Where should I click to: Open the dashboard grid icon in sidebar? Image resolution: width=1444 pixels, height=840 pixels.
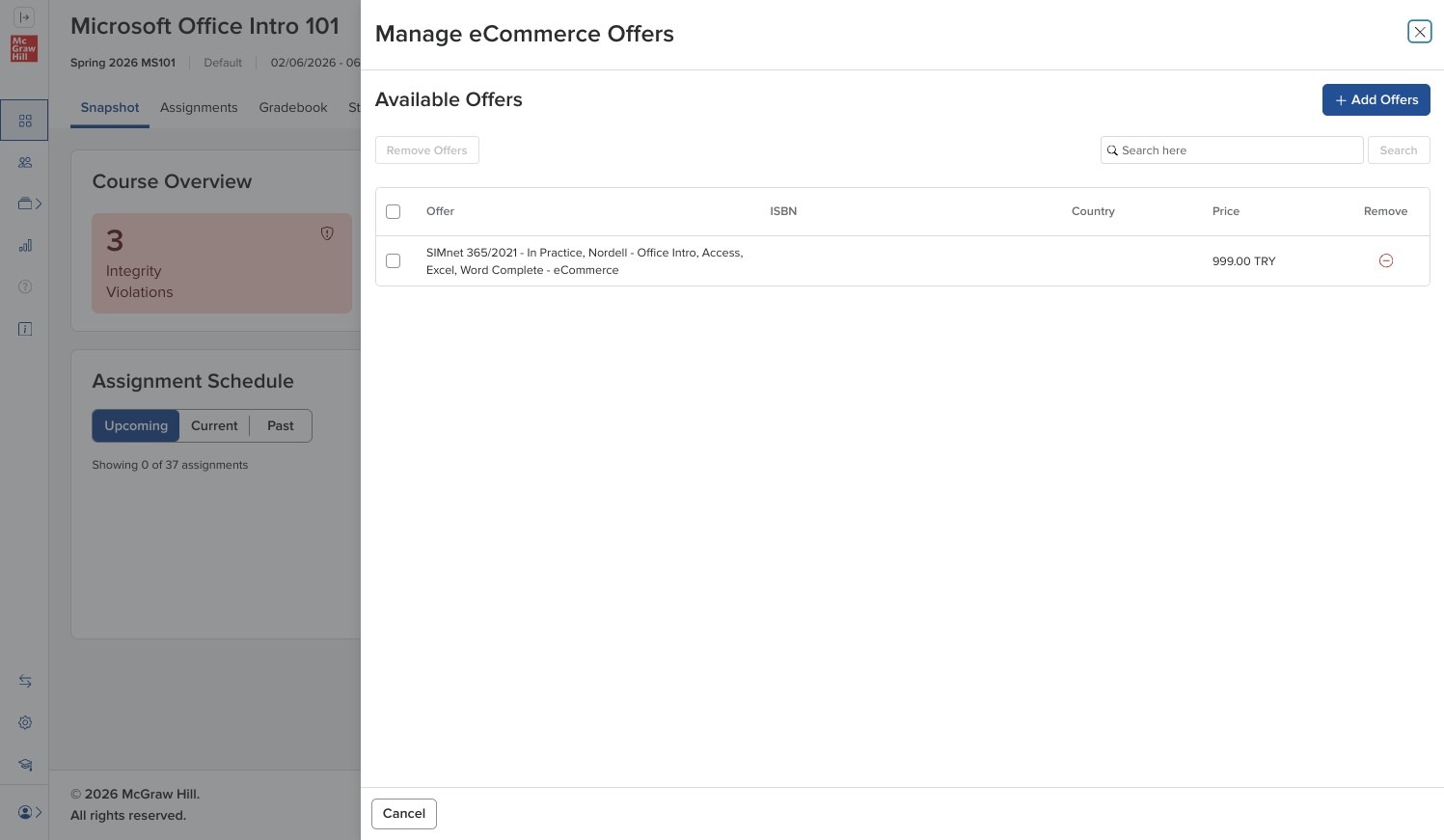point(25,122)
